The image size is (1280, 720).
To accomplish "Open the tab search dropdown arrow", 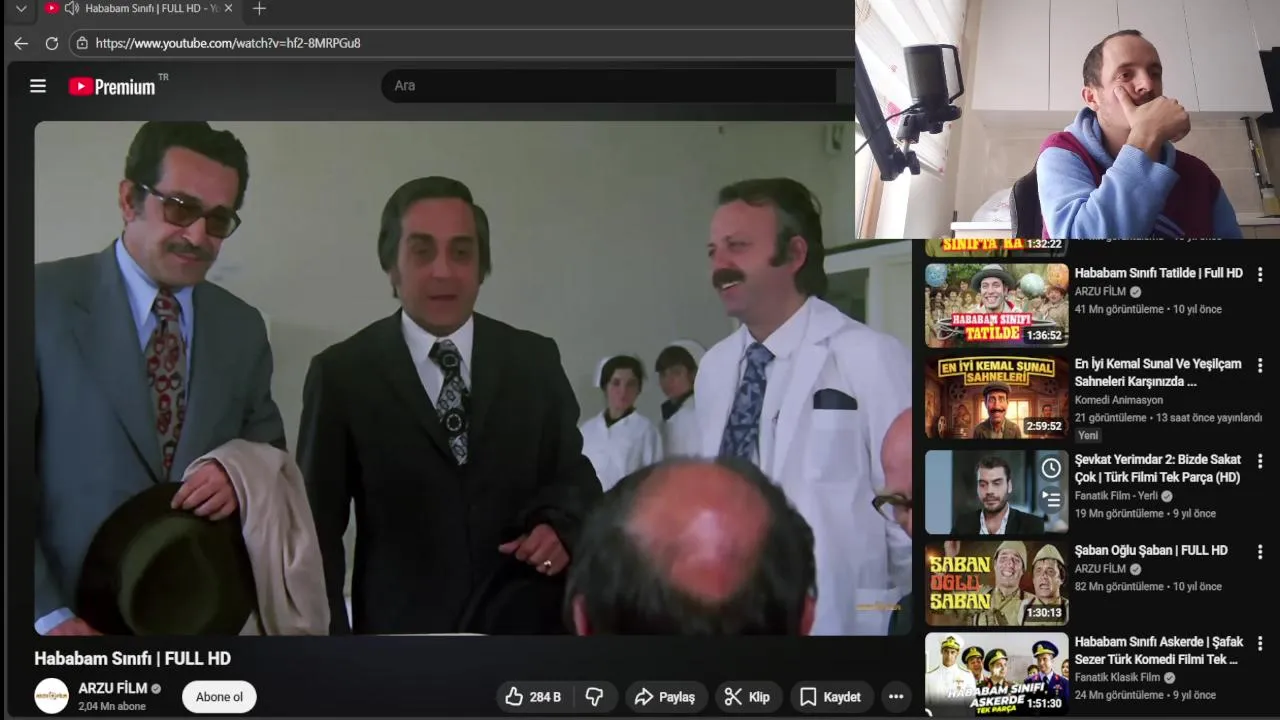I will coord(21,9).
